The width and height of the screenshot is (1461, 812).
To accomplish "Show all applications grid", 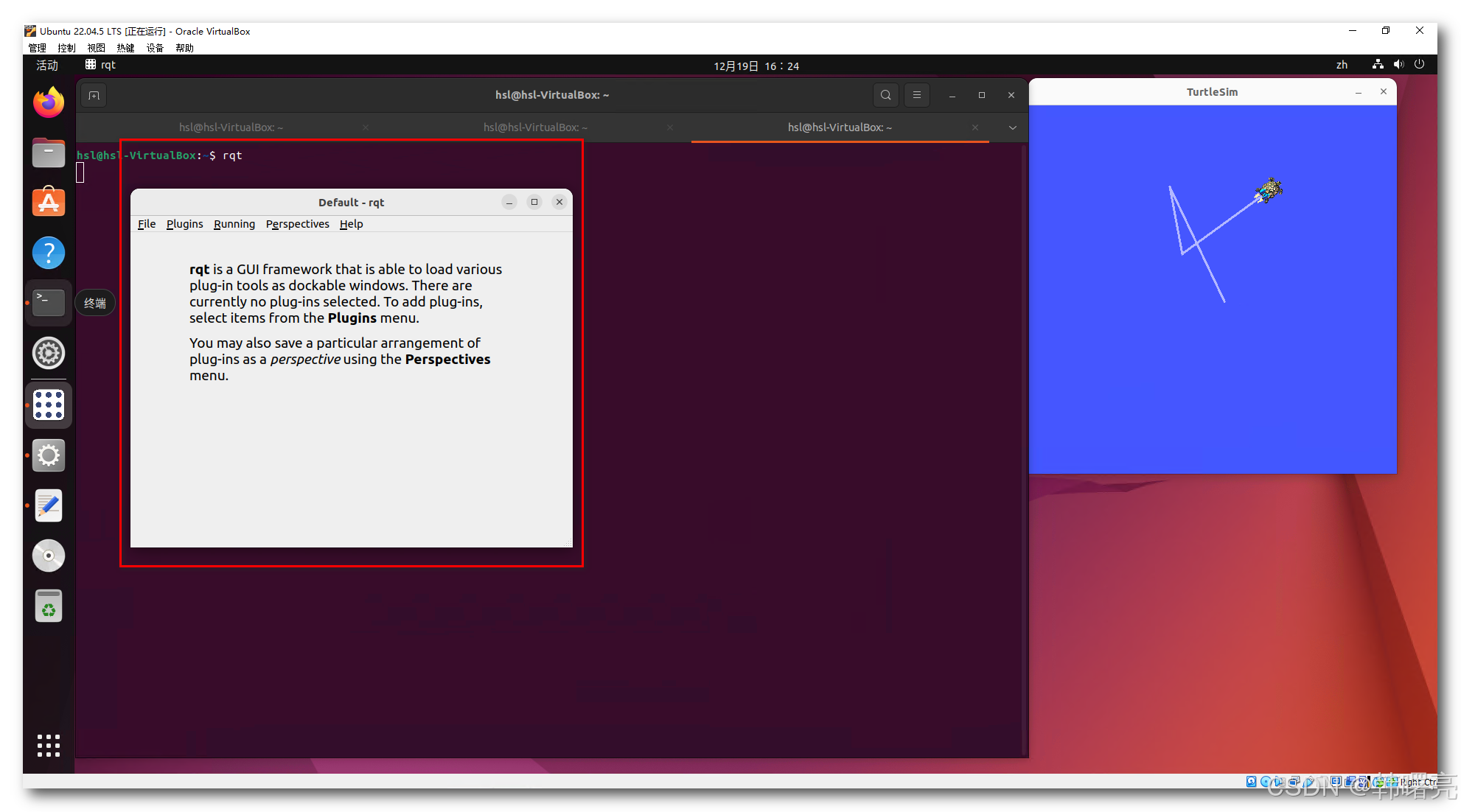I will (49, 745).
